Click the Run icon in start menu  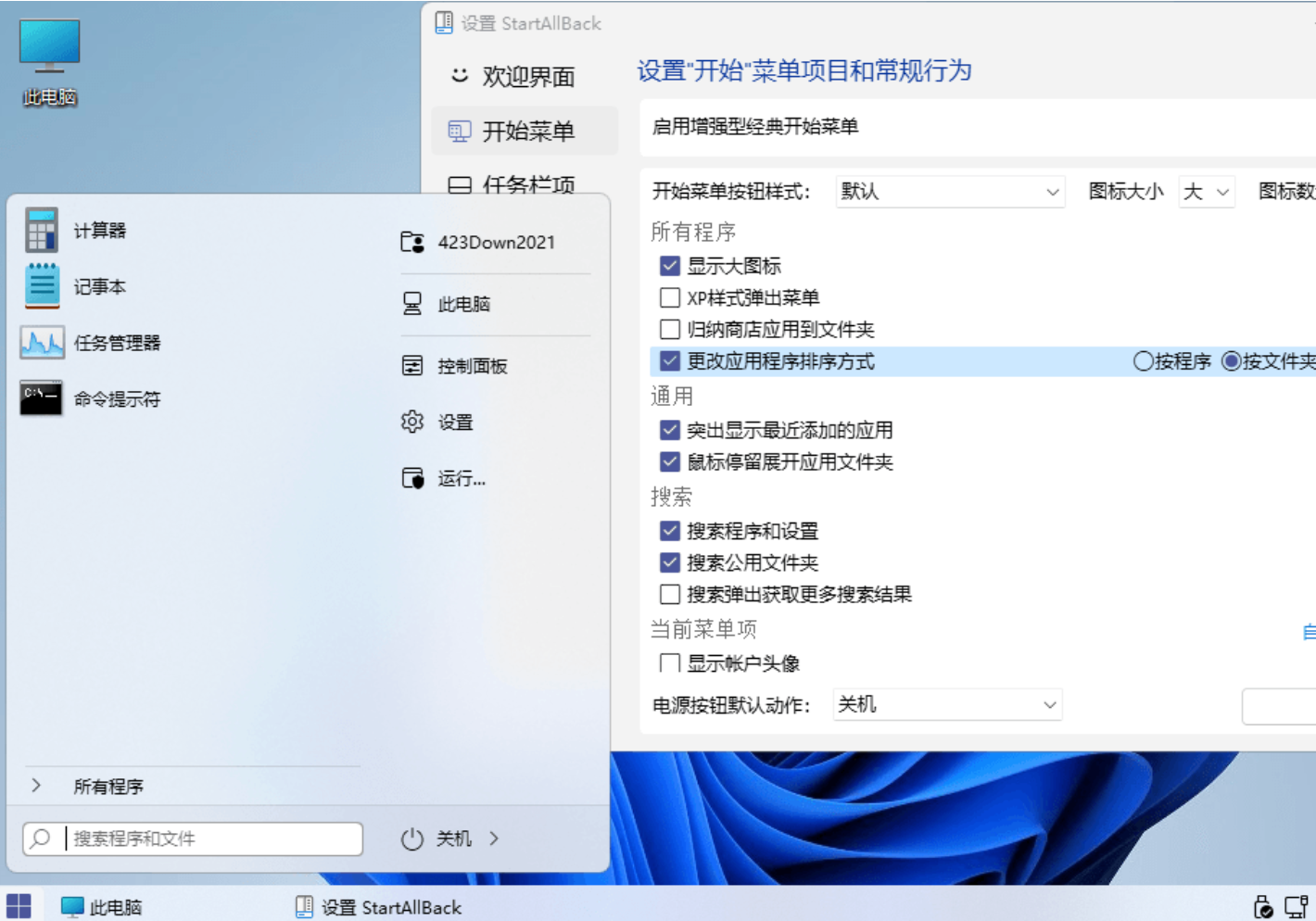coord(412,478)
